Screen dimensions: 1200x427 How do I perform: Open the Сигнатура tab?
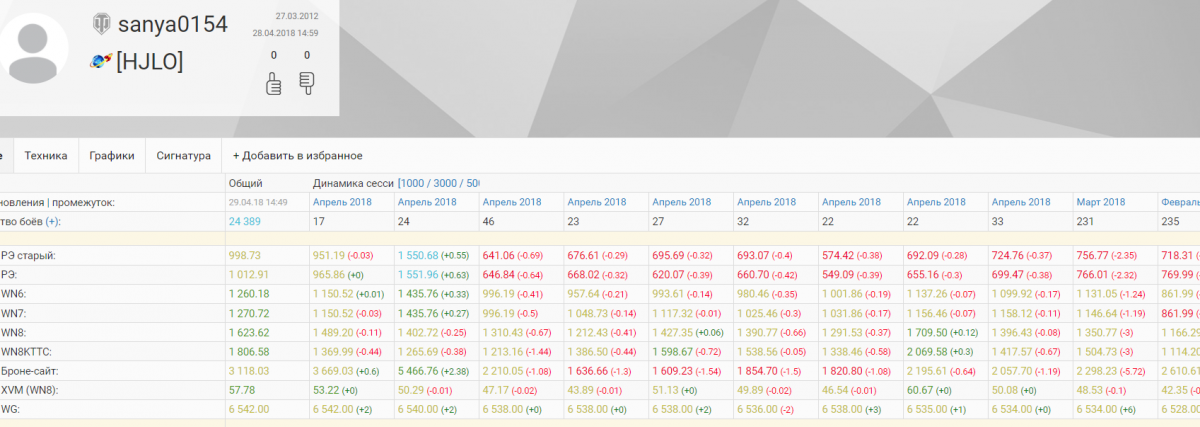pos(183,156)
